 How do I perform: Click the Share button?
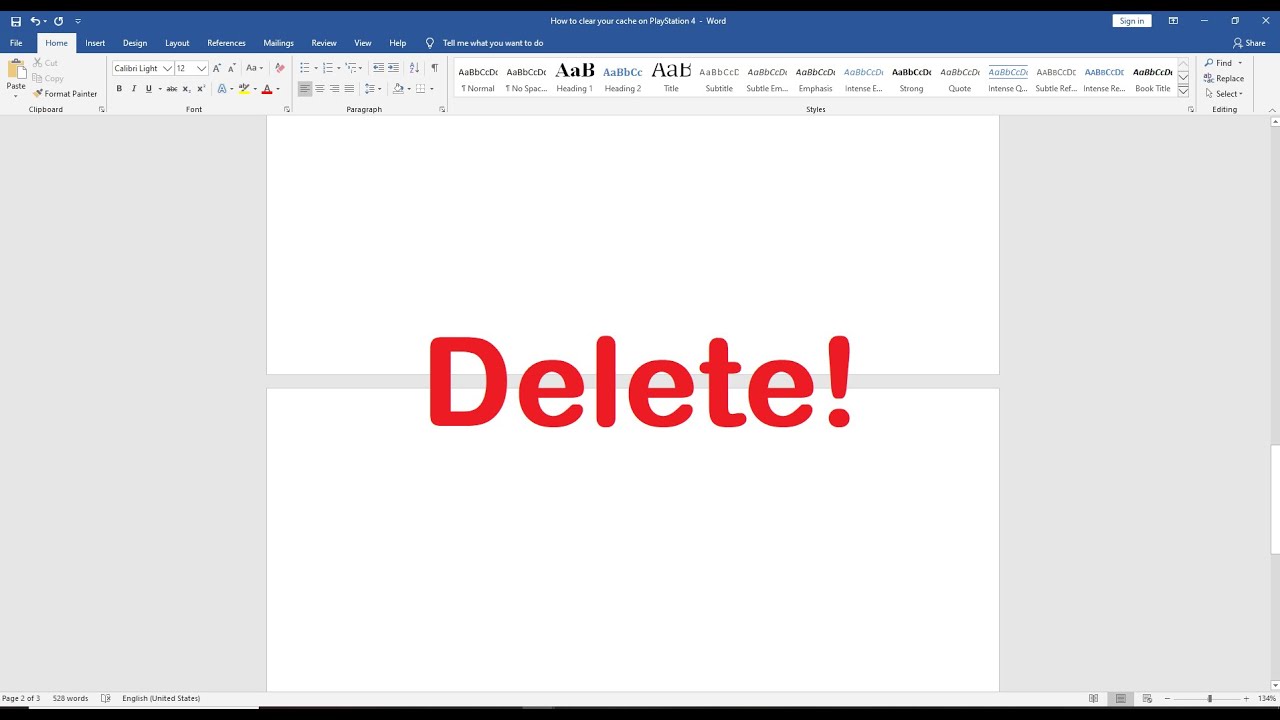(x=1249, y=43)
